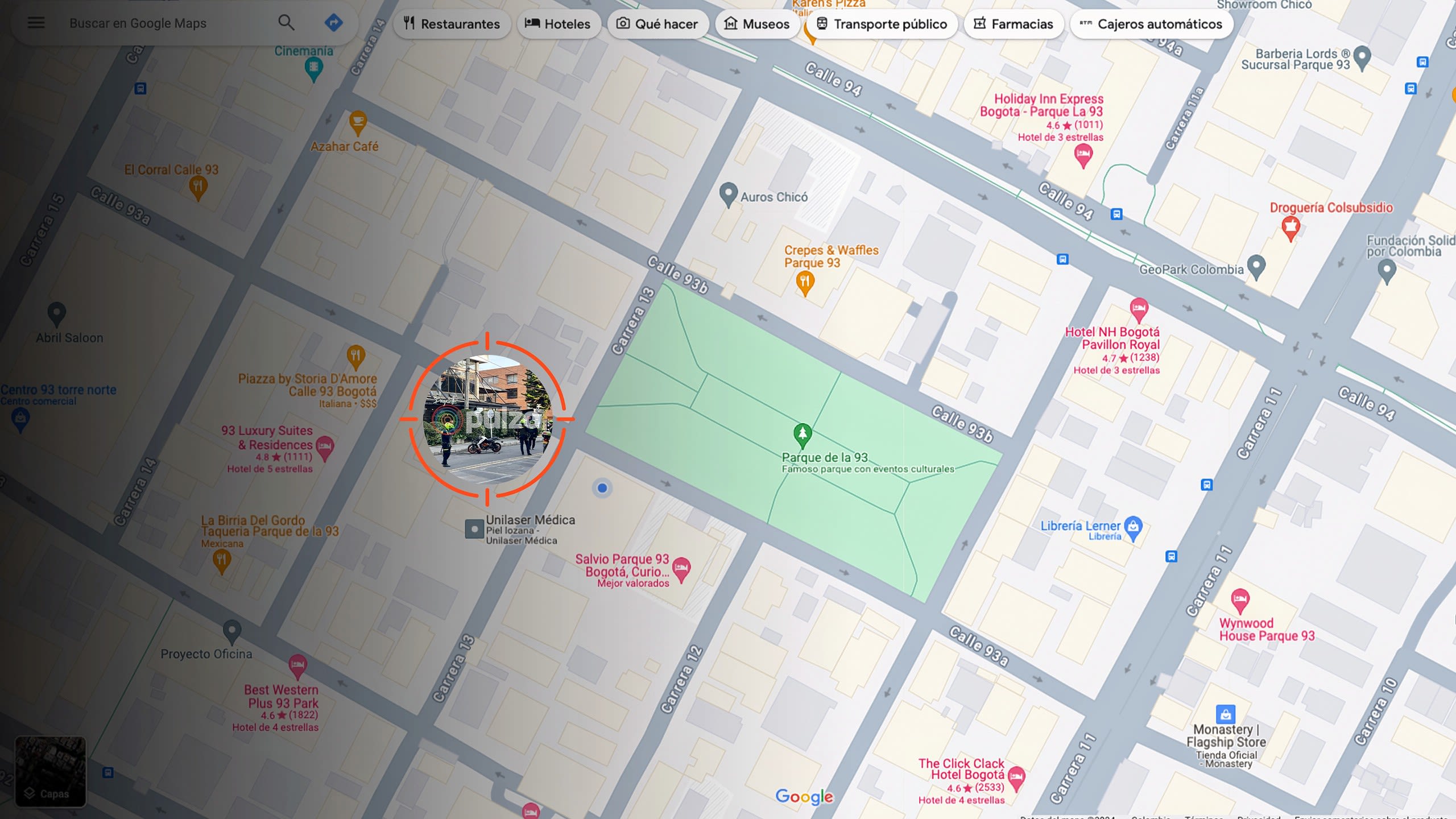
Task: Click the Hotel NH Bogotá Pavillon Royal label
Action: click(1112, 338)
